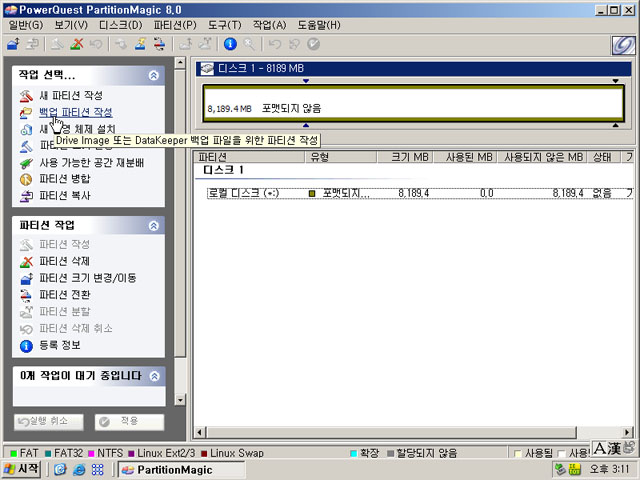
Task: Click the 실행 취소 button
Action: tap(49, 422)
